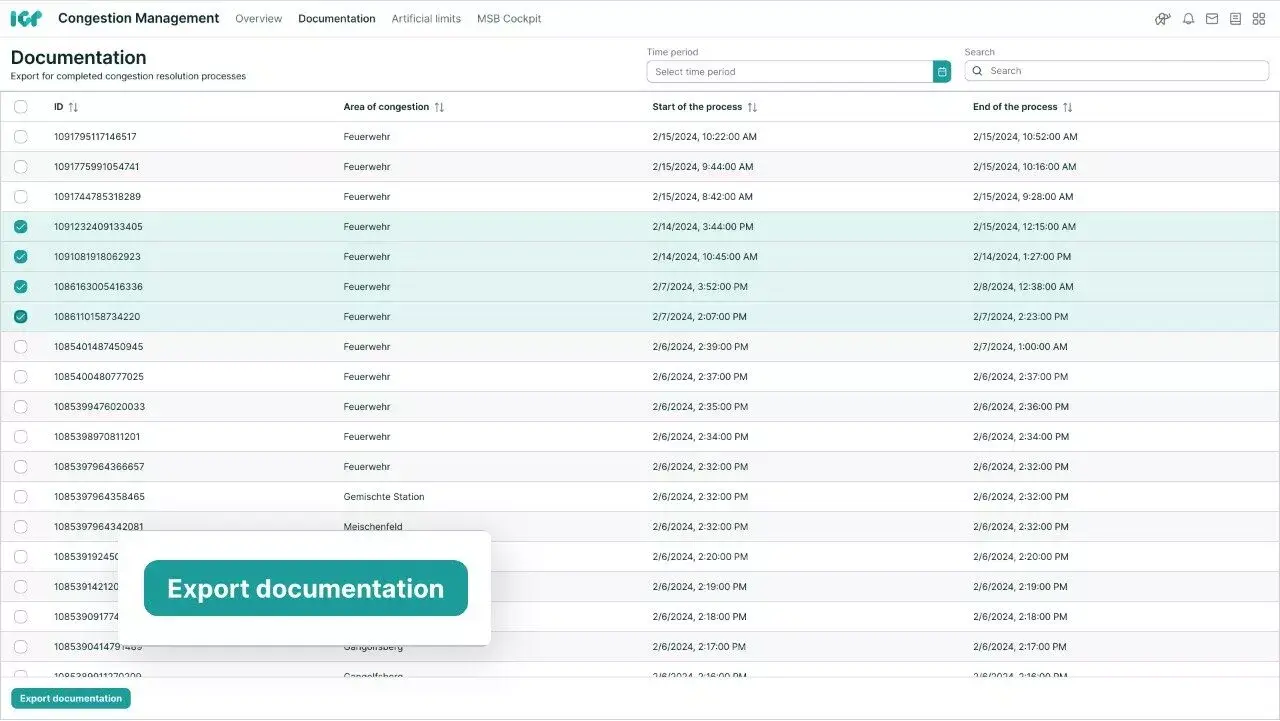
Task: Click the ICP logo icon
Action: (26, 18)
